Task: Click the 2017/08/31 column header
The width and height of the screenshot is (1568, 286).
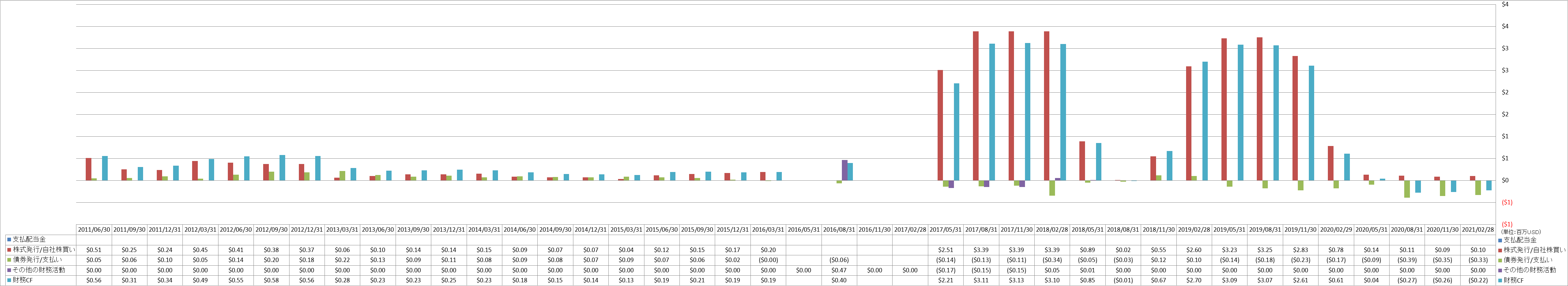Action: pyautogui.click(x=981, y=229)
